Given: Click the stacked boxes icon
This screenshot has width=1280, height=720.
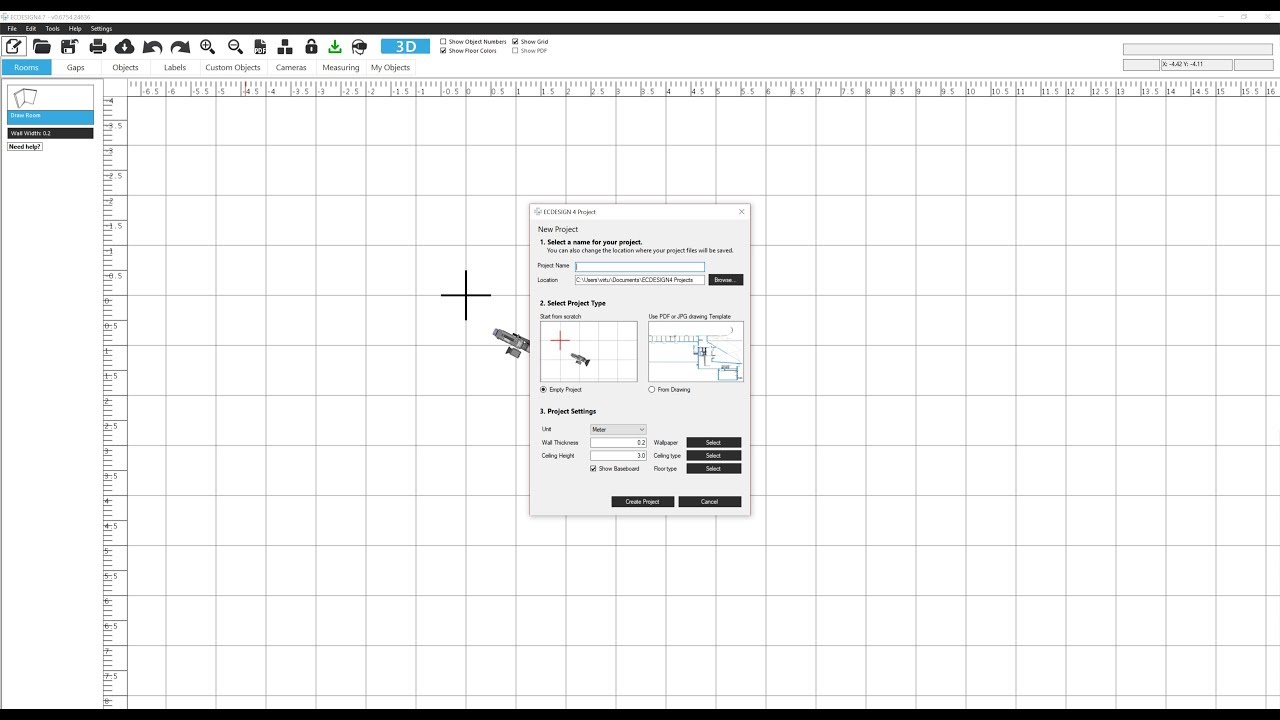Looking at the screenshot, I should [285, 47].
